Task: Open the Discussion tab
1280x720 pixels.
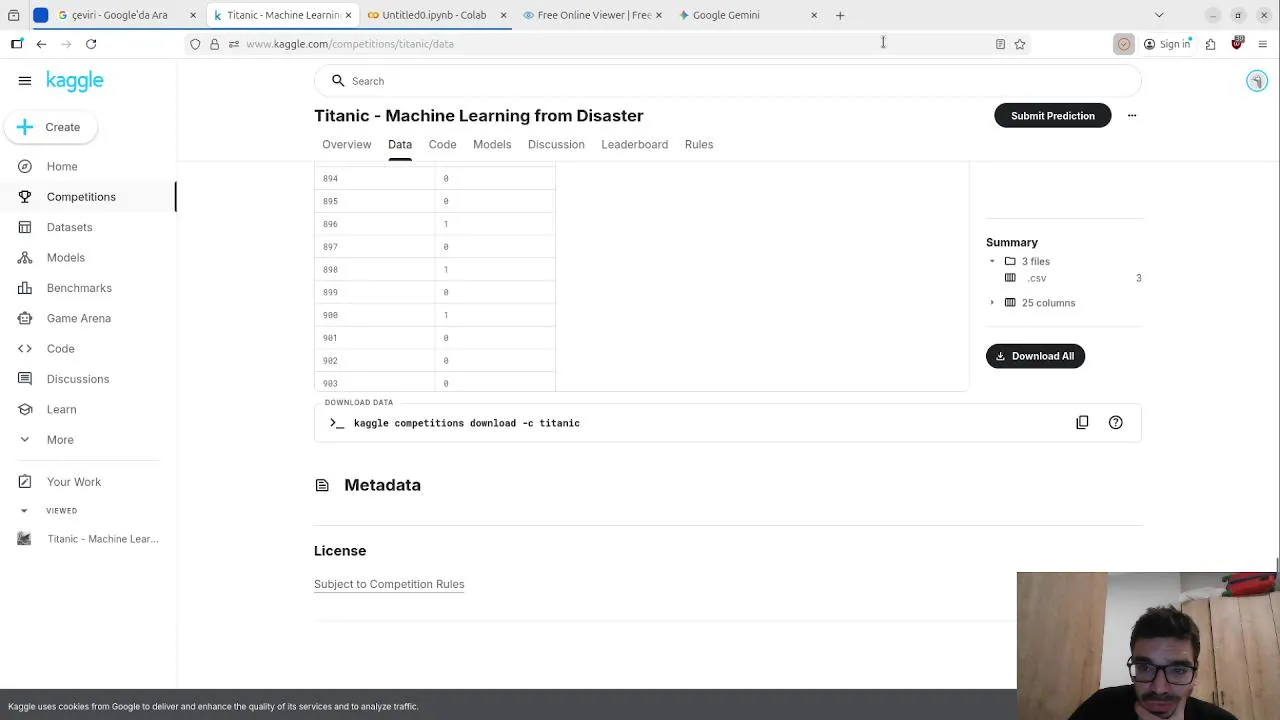Action: (556, 145)
